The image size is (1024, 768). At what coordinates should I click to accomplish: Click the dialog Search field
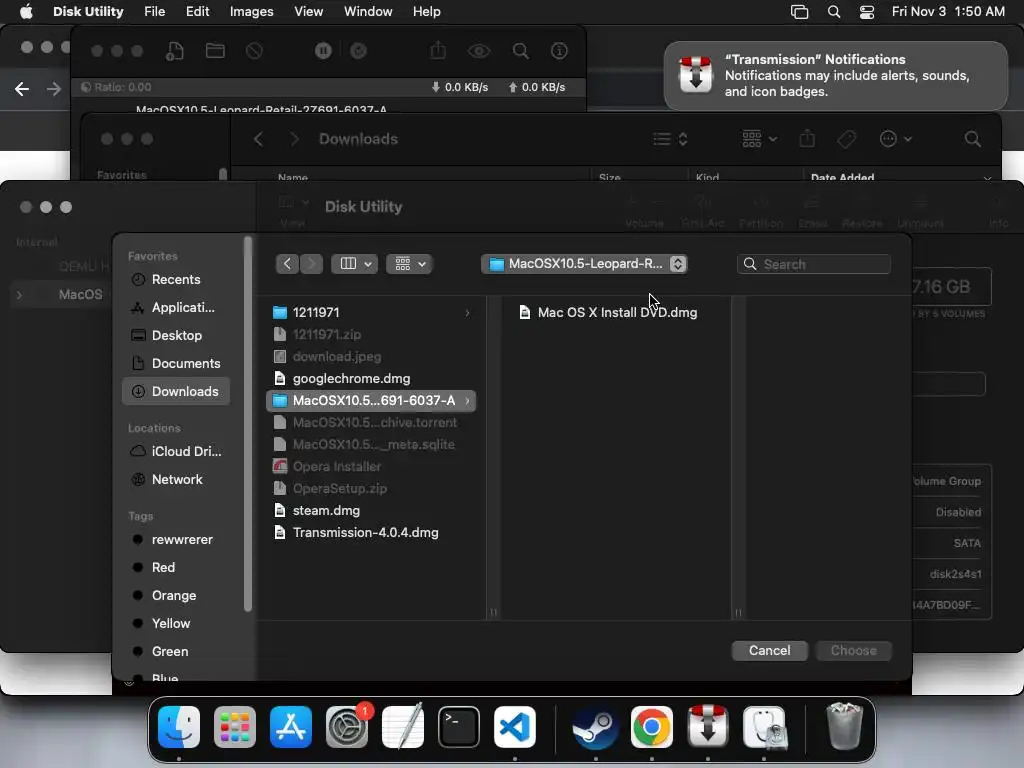(814, 264)
